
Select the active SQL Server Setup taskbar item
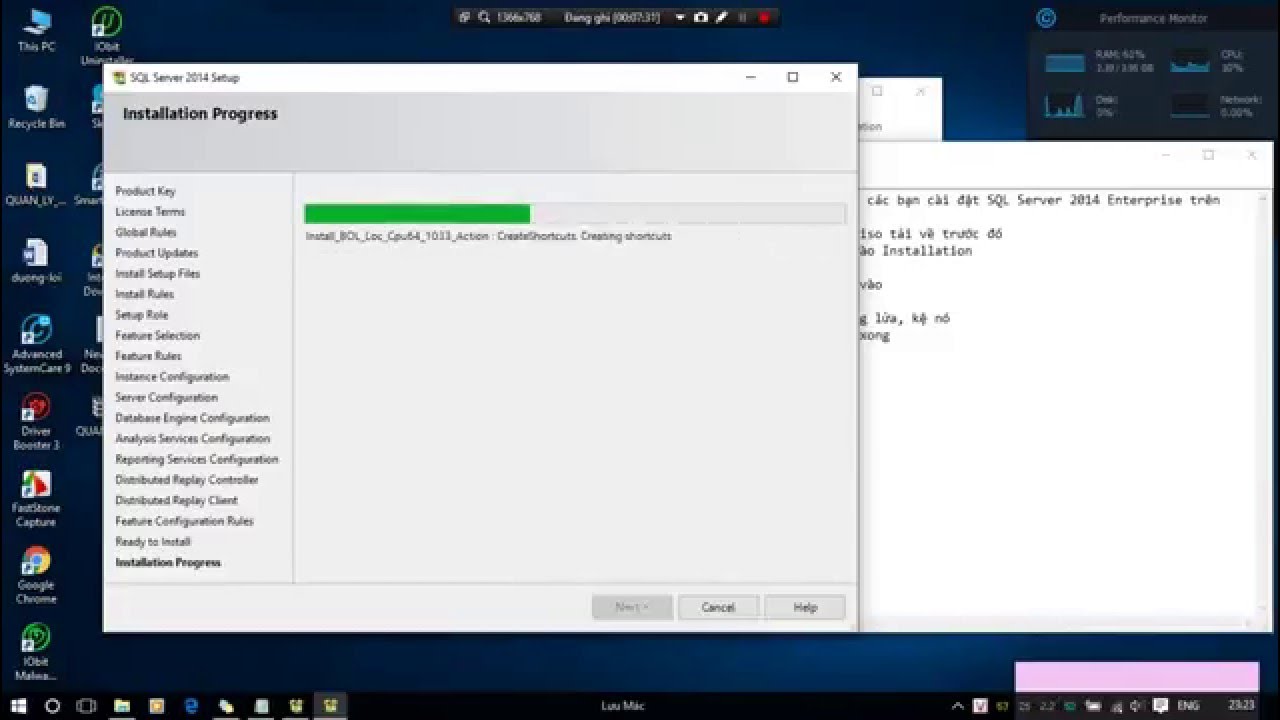[330, 705]
